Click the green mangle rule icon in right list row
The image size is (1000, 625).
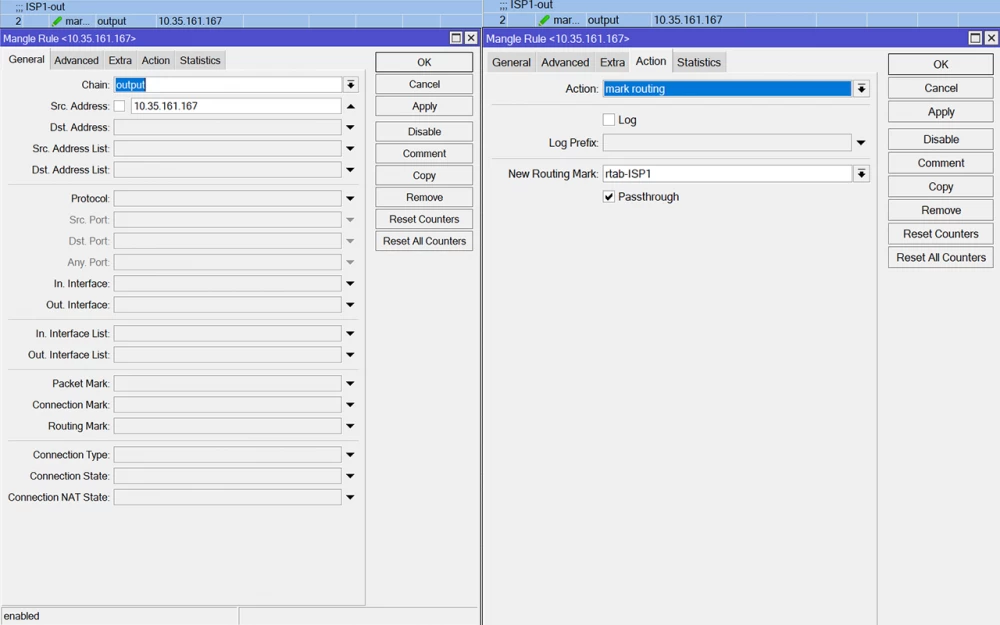point(544,20)
